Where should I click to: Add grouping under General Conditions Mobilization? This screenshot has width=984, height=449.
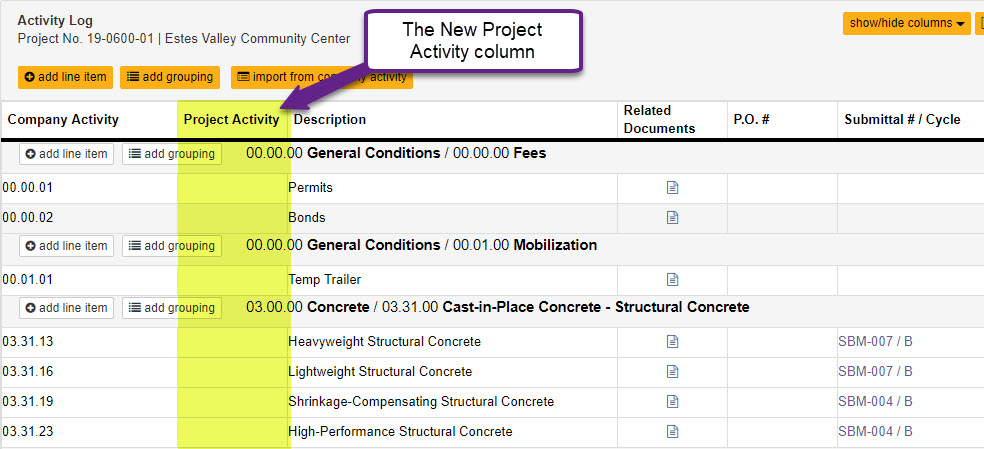tap(172, 246)
